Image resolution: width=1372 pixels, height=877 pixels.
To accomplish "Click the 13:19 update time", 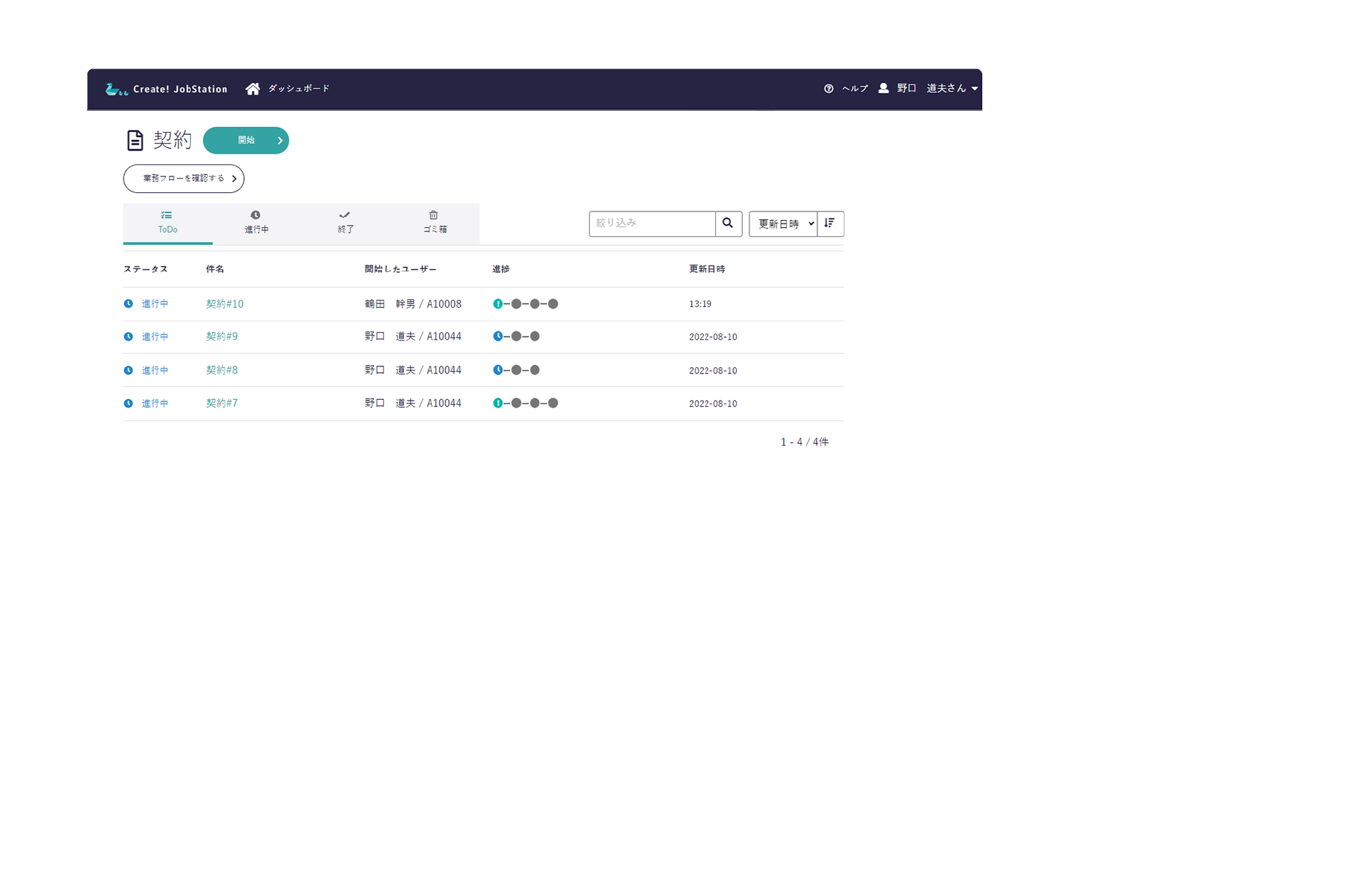I will pyautogui.click(x=700, y=304).
